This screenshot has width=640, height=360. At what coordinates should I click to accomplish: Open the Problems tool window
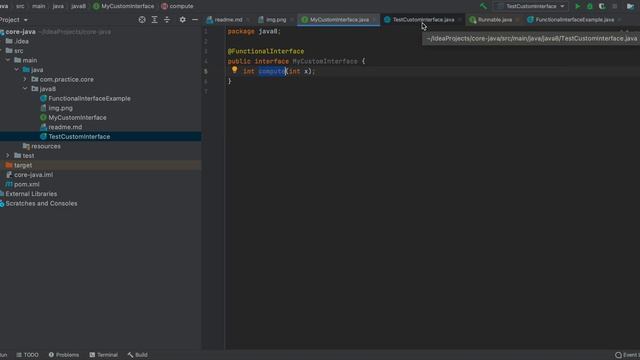point(64,355)
